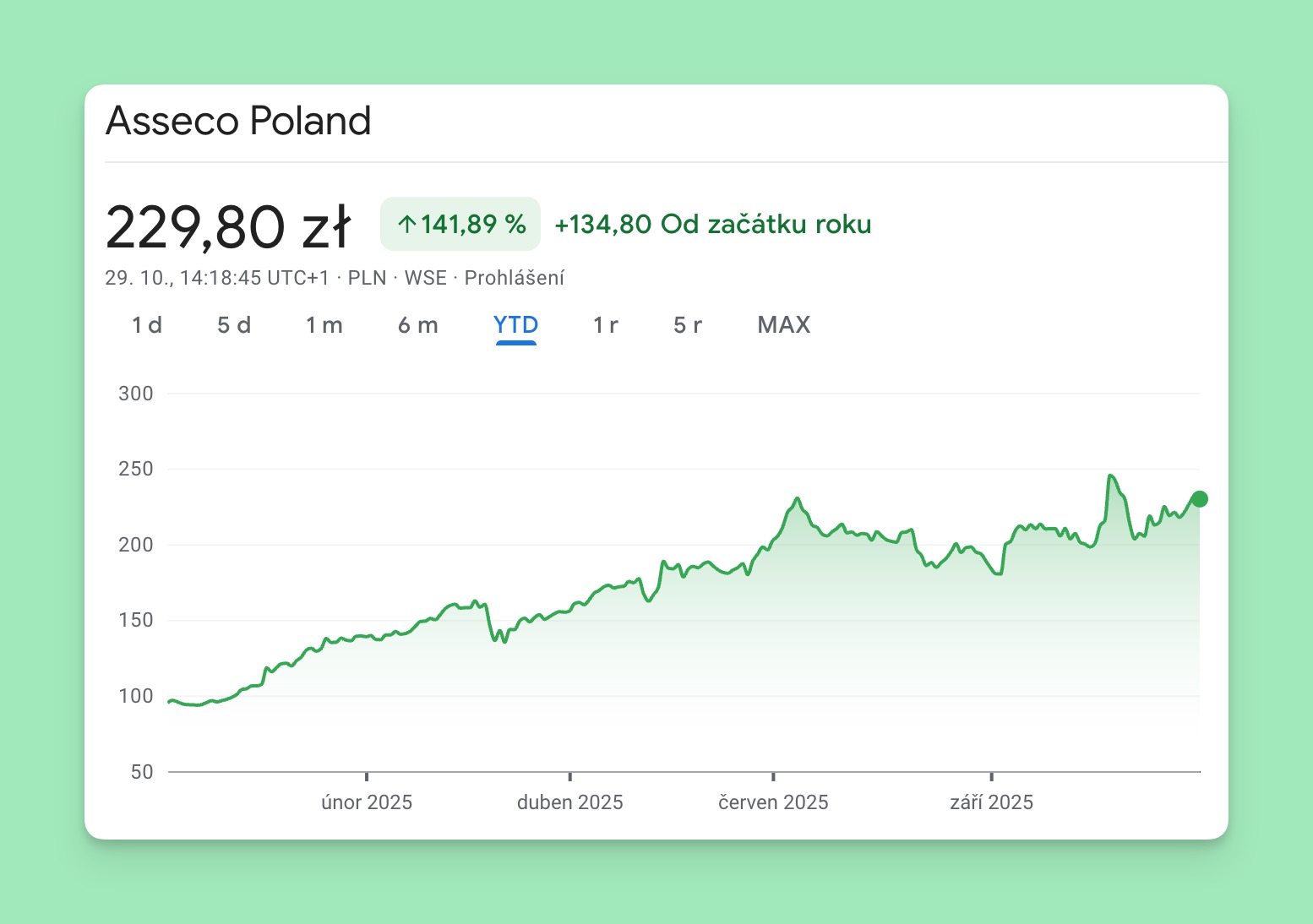This screenshot has height=924, width=1313.
Task: Click the Asseco Poland title
Action: pyautogui.click(x=238, y=121)
